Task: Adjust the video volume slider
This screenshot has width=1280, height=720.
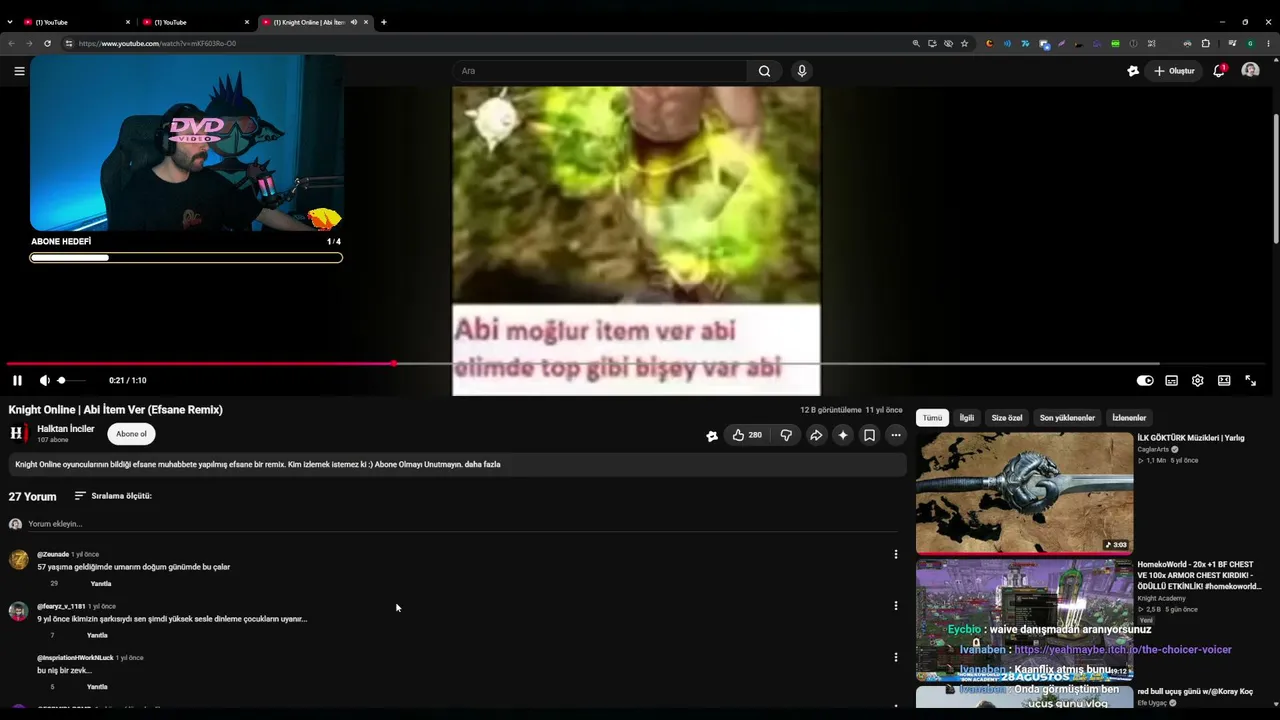Action: [70, 380]
